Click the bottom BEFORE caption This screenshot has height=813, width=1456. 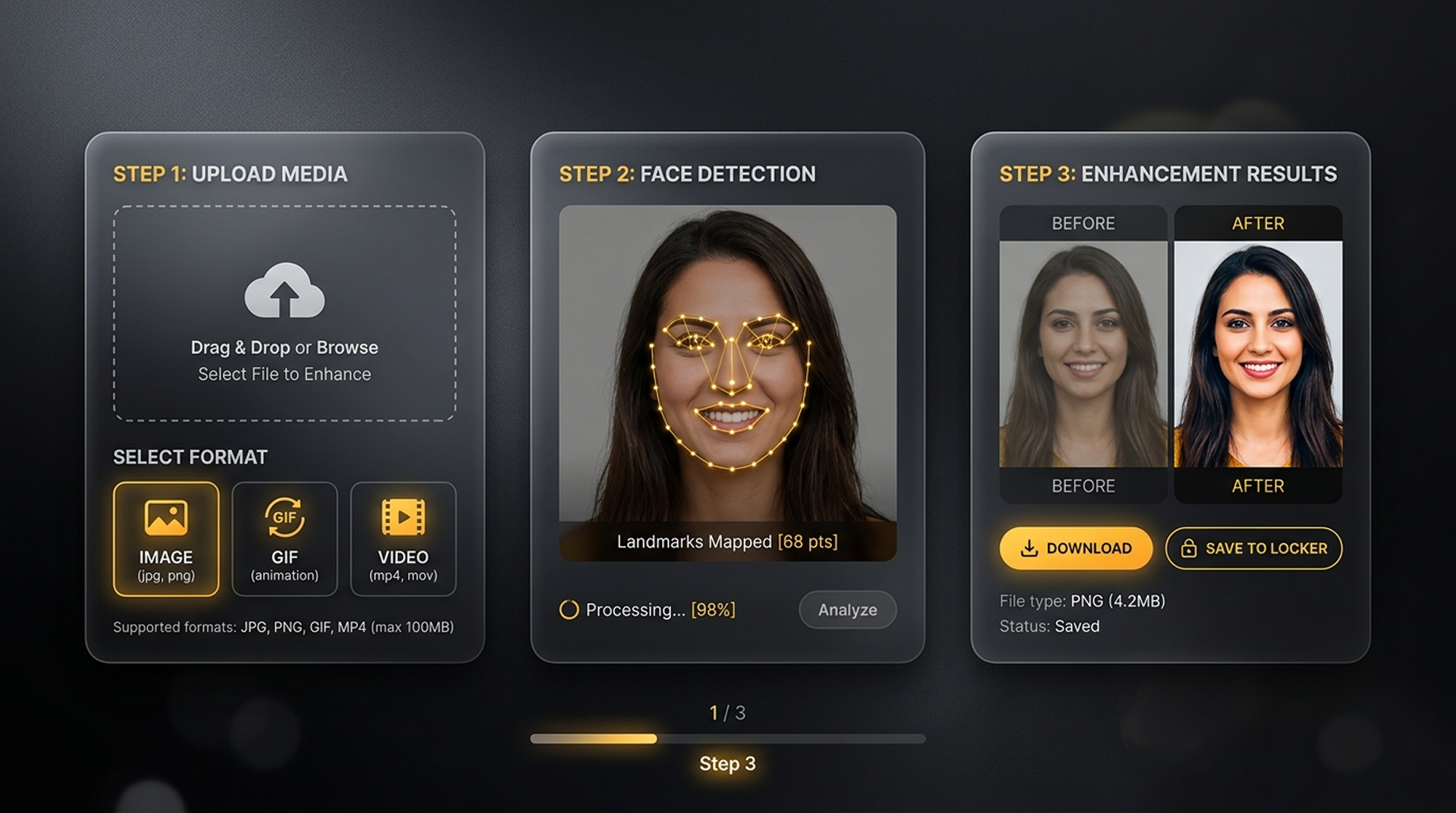(x=1083, y=486)
